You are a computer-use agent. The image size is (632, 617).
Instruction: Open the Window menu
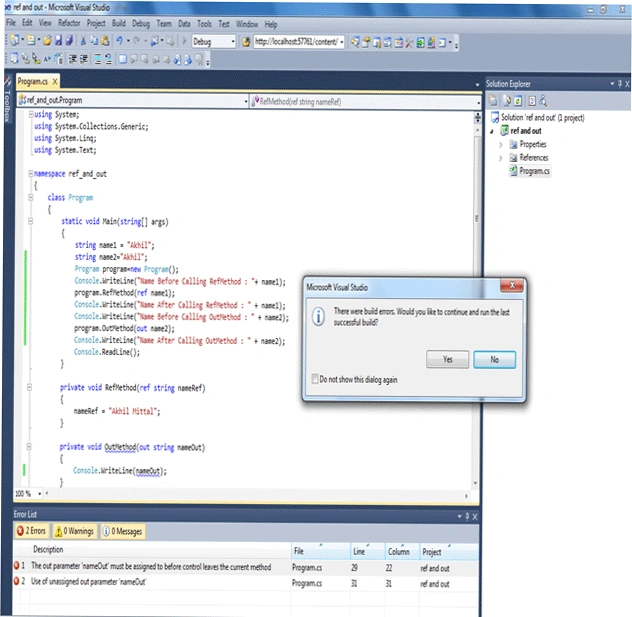(247, 24)
